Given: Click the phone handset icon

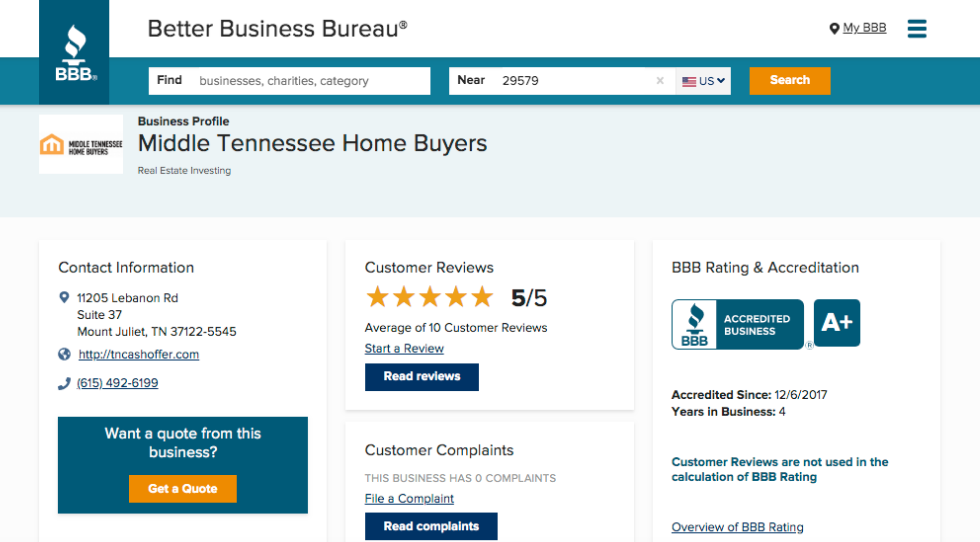Looking at the screenshot, I should tap(64, 383).
